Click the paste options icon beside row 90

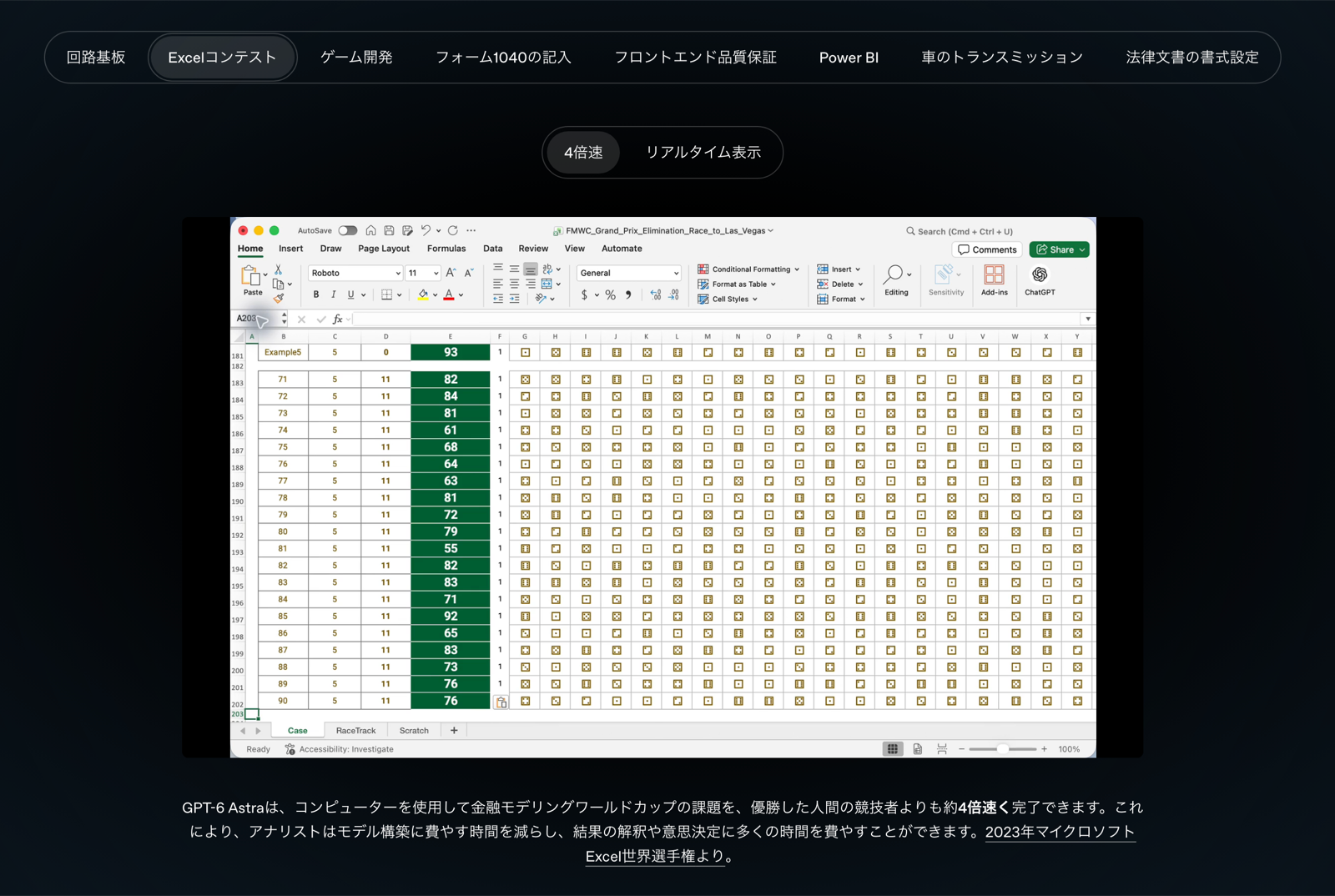click(x=501, y=702)
